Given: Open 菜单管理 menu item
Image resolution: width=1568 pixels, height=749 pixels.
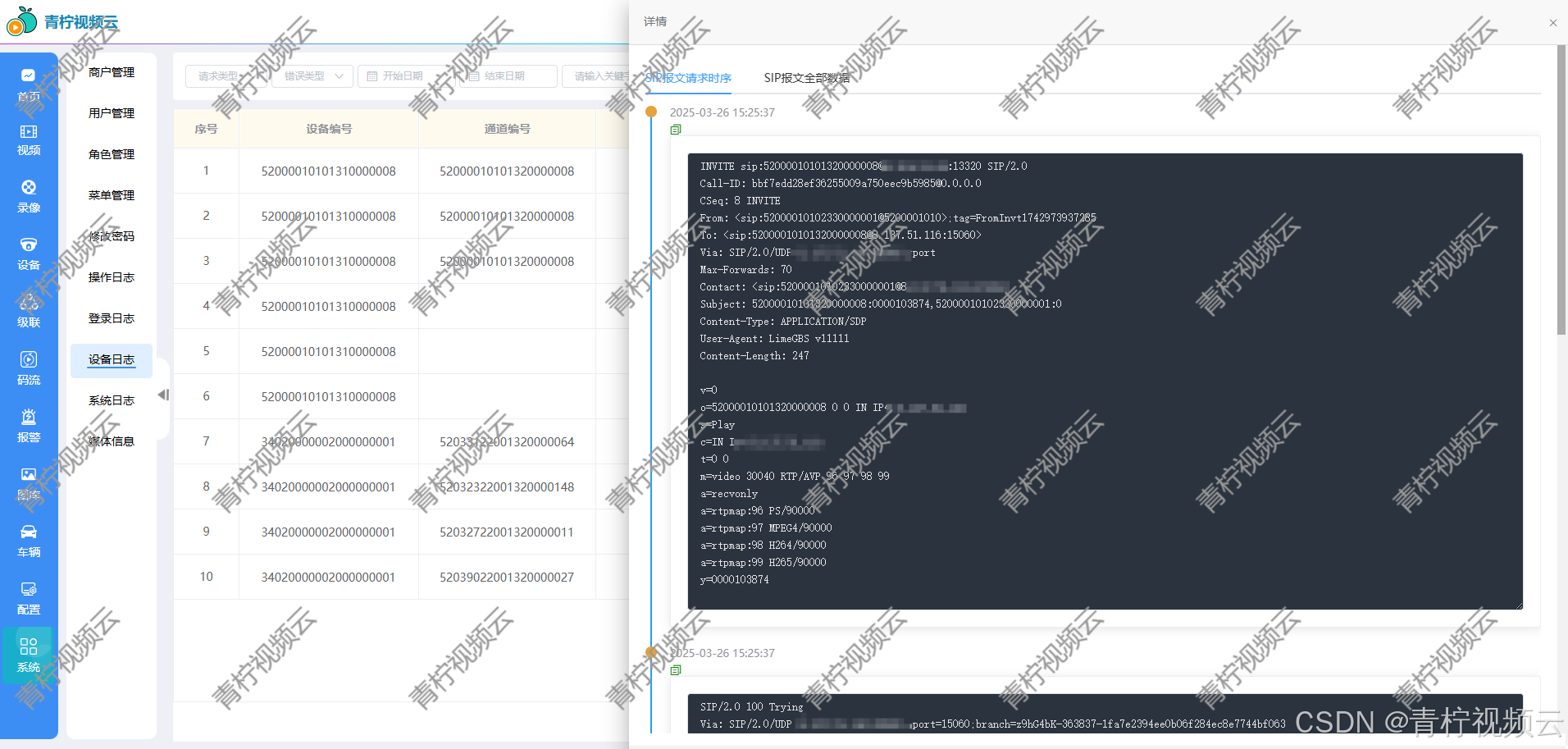Looking at the screenshot, I should tap(112, 195).
